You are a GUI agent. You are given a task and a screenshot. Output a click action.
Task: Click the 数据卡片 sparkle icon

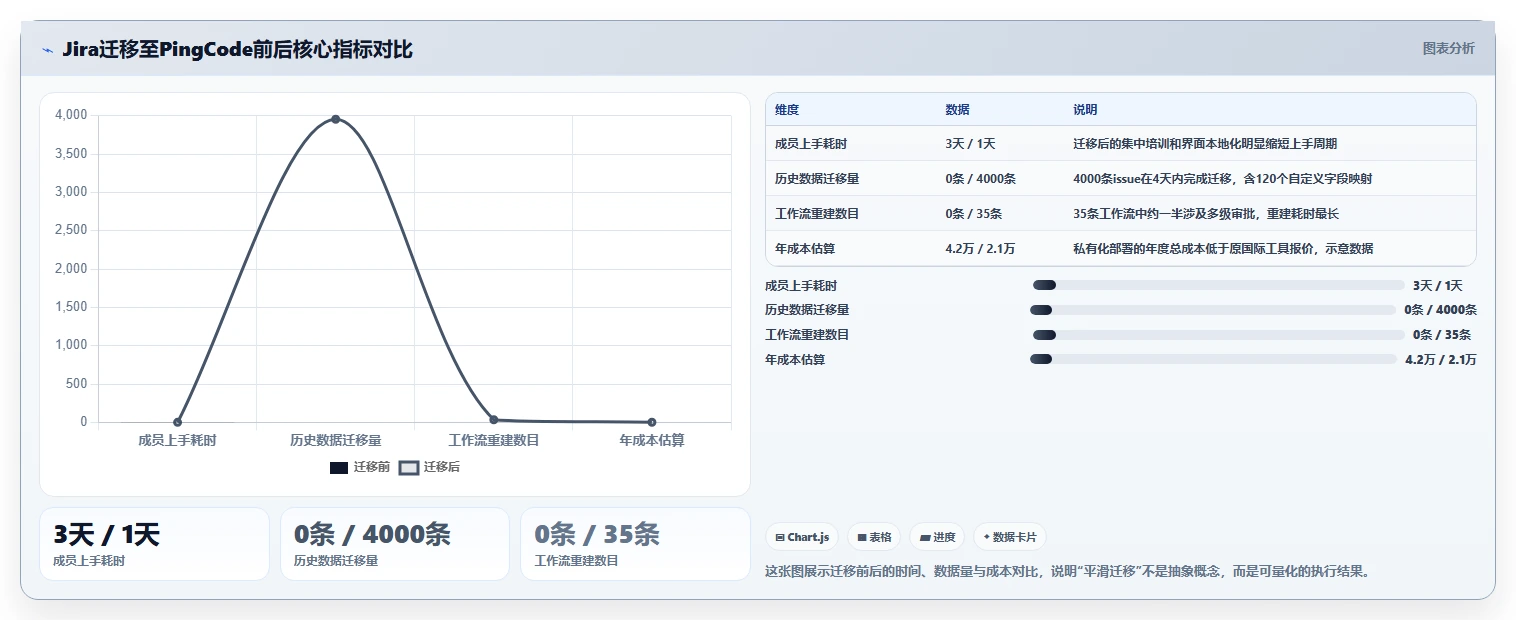pos(986,537)
